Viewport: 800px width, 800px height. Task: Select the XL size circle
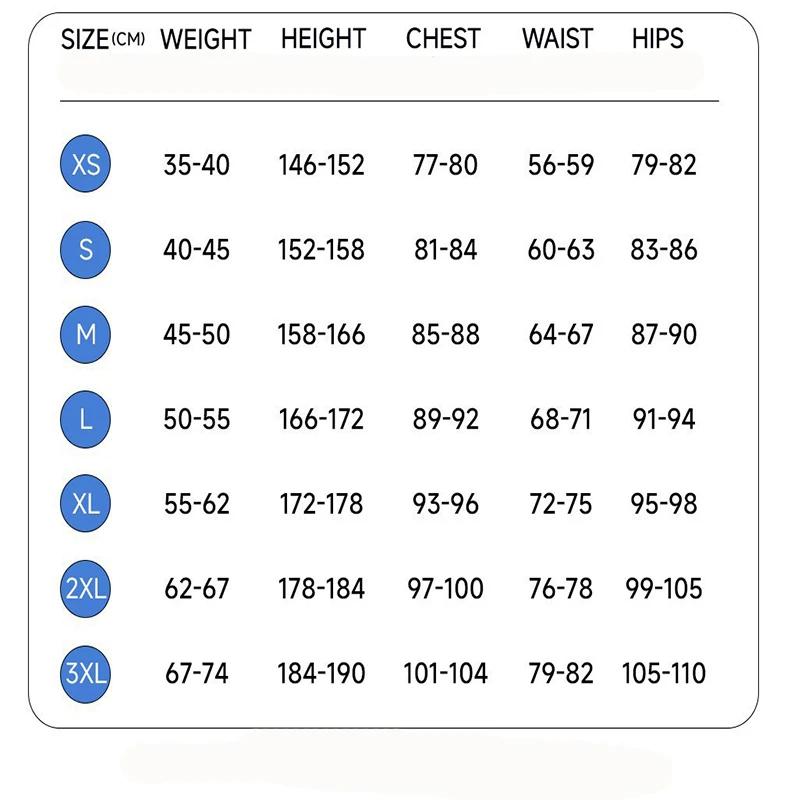pos(86,504)
